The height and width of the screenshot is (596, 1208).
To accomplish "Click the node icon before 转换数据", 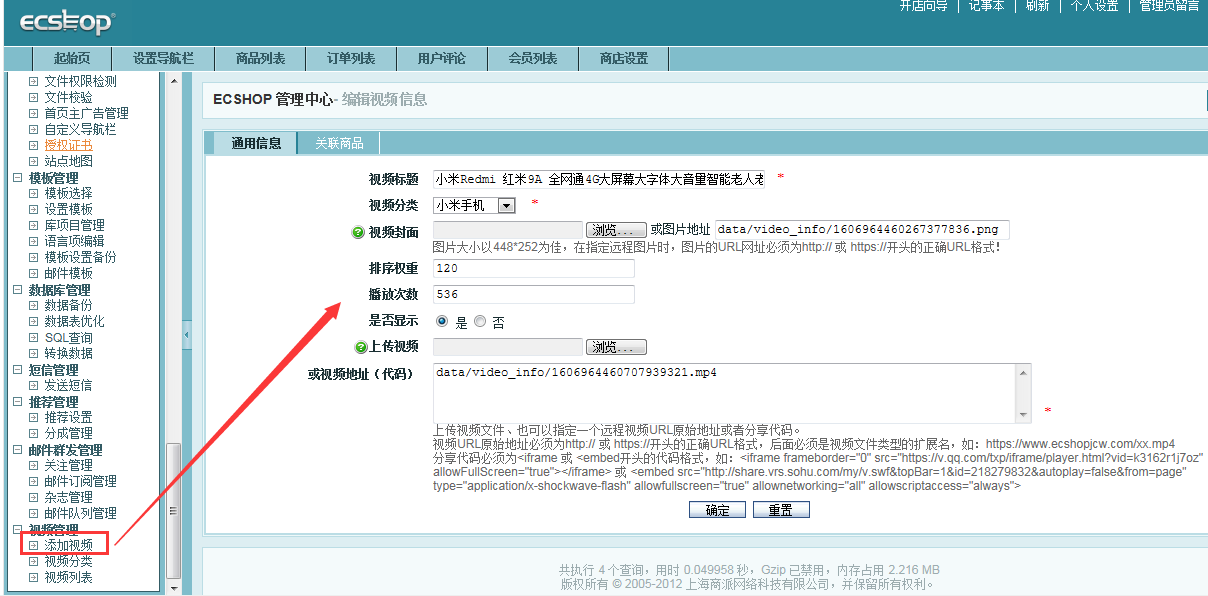I will [x=33, y=353].
